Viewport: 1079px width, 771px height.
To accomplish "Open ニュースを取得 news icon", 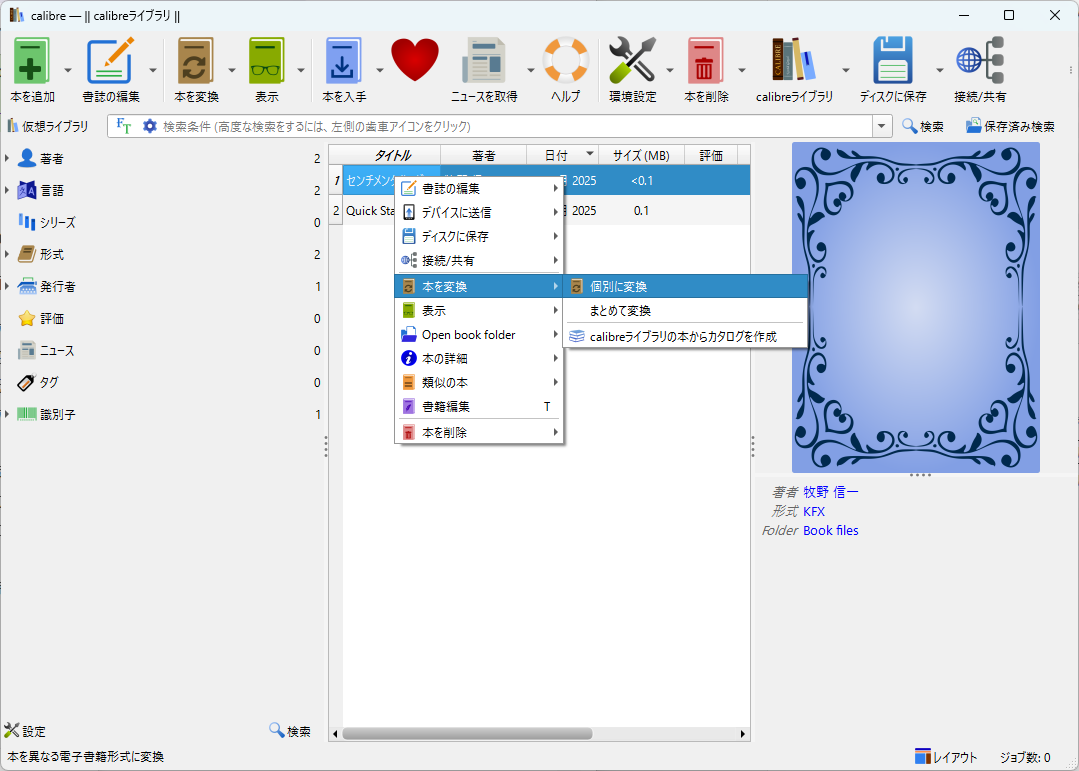I will (x=484, y=62).
